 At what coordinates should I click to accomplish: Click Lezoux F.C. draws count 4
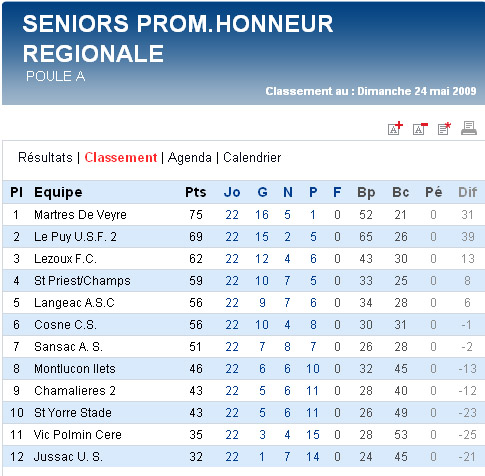[x=287, y=259]
